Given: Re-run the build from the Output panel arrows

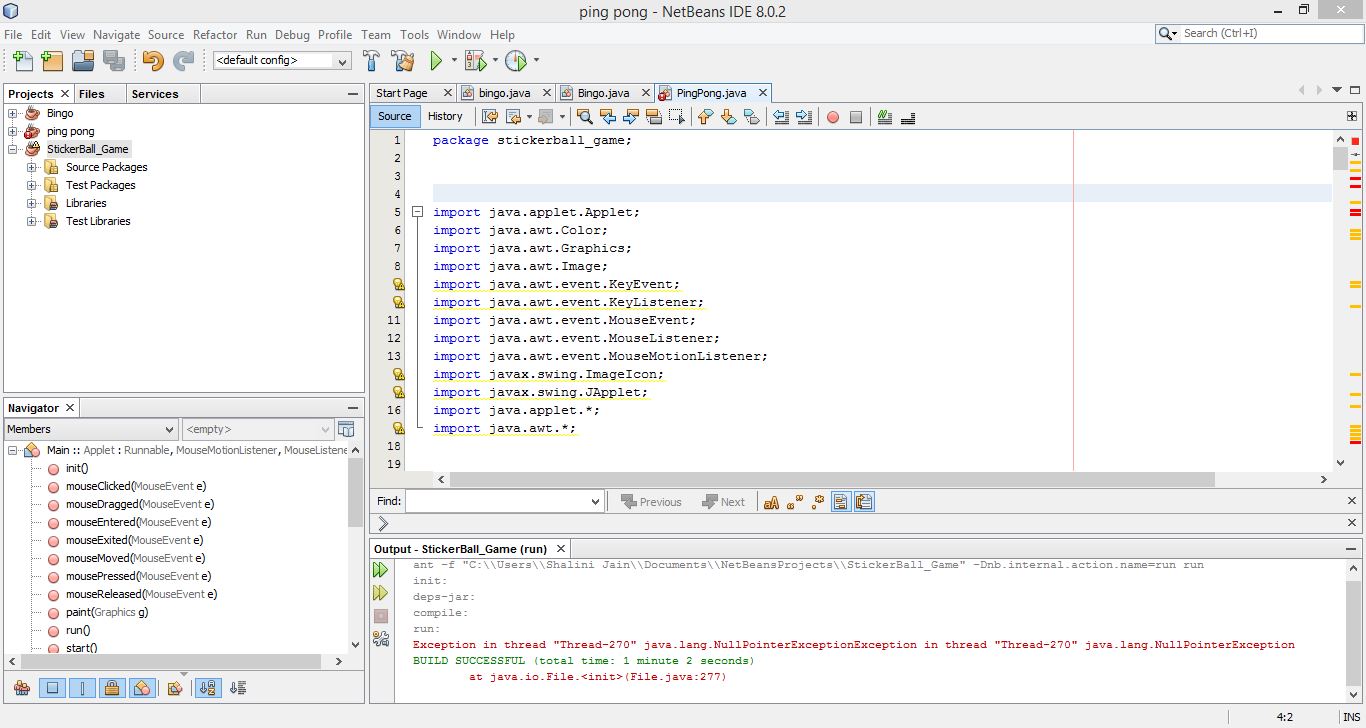Looking at the screenshot, I should pos(380,568).
